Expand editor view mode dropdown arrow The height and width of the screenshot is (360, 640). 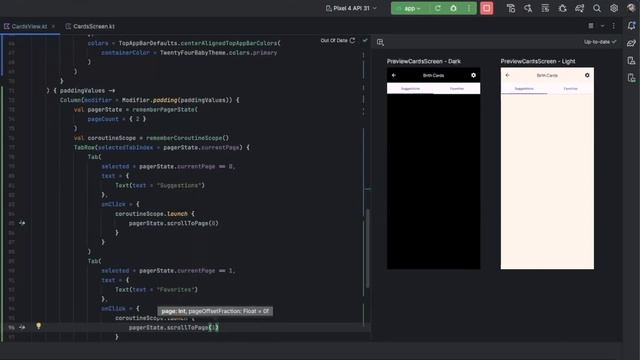[602, 26]
